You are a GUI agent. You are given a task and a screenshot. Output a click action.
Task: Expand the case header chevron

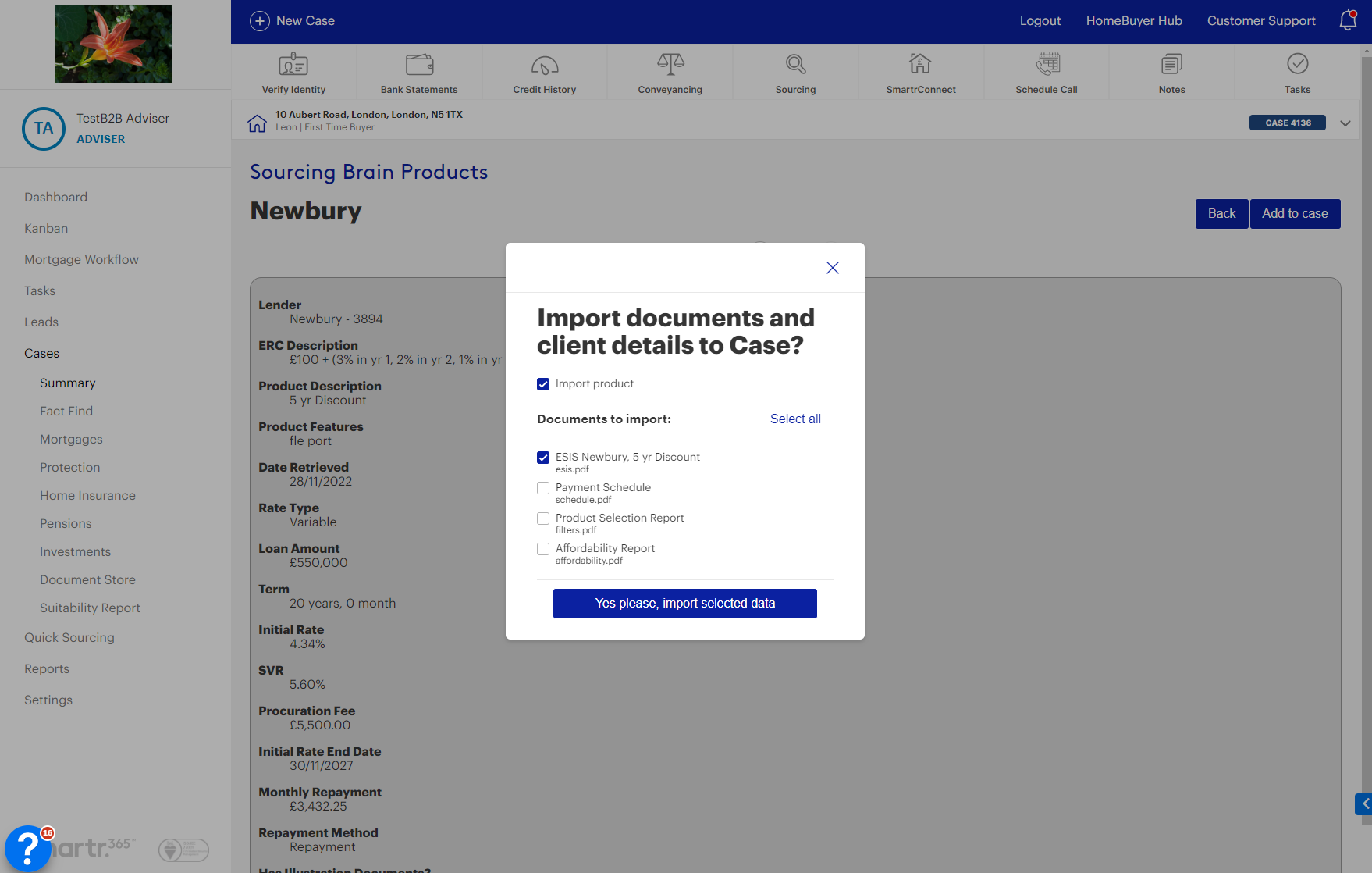click(1345, 123)
